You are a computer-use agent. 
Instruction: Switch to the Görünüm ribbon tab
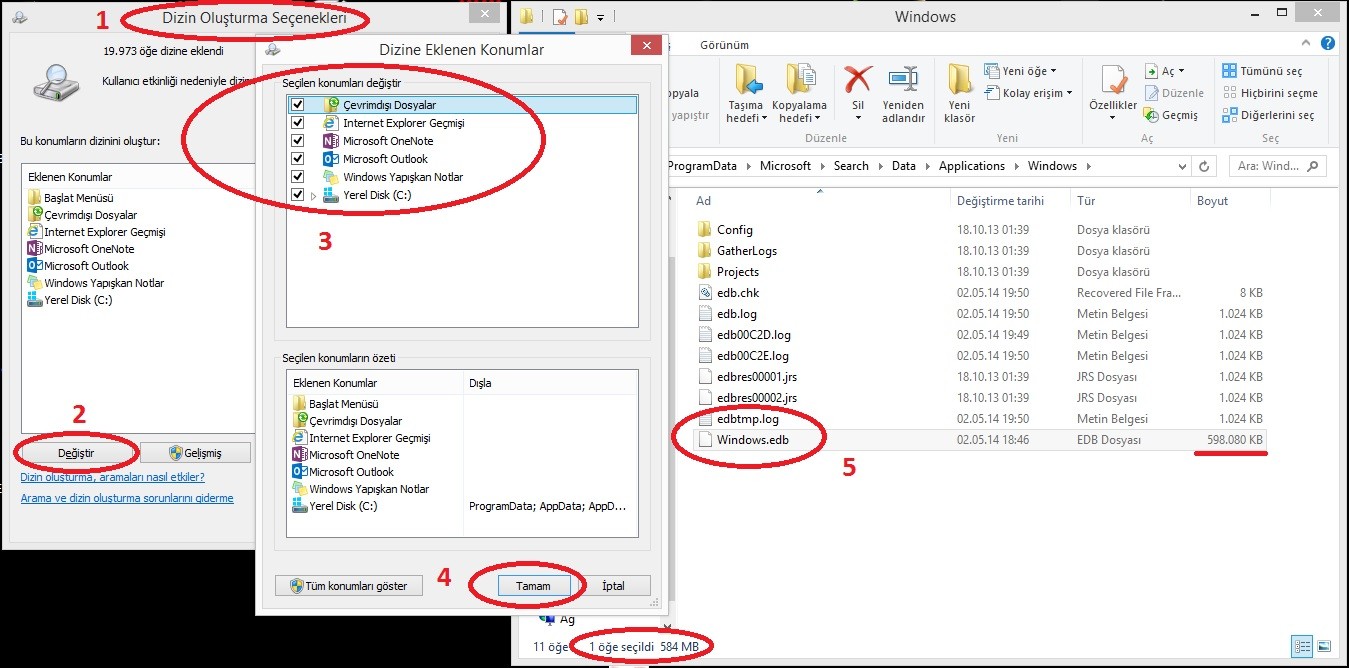tap(724, 45)
